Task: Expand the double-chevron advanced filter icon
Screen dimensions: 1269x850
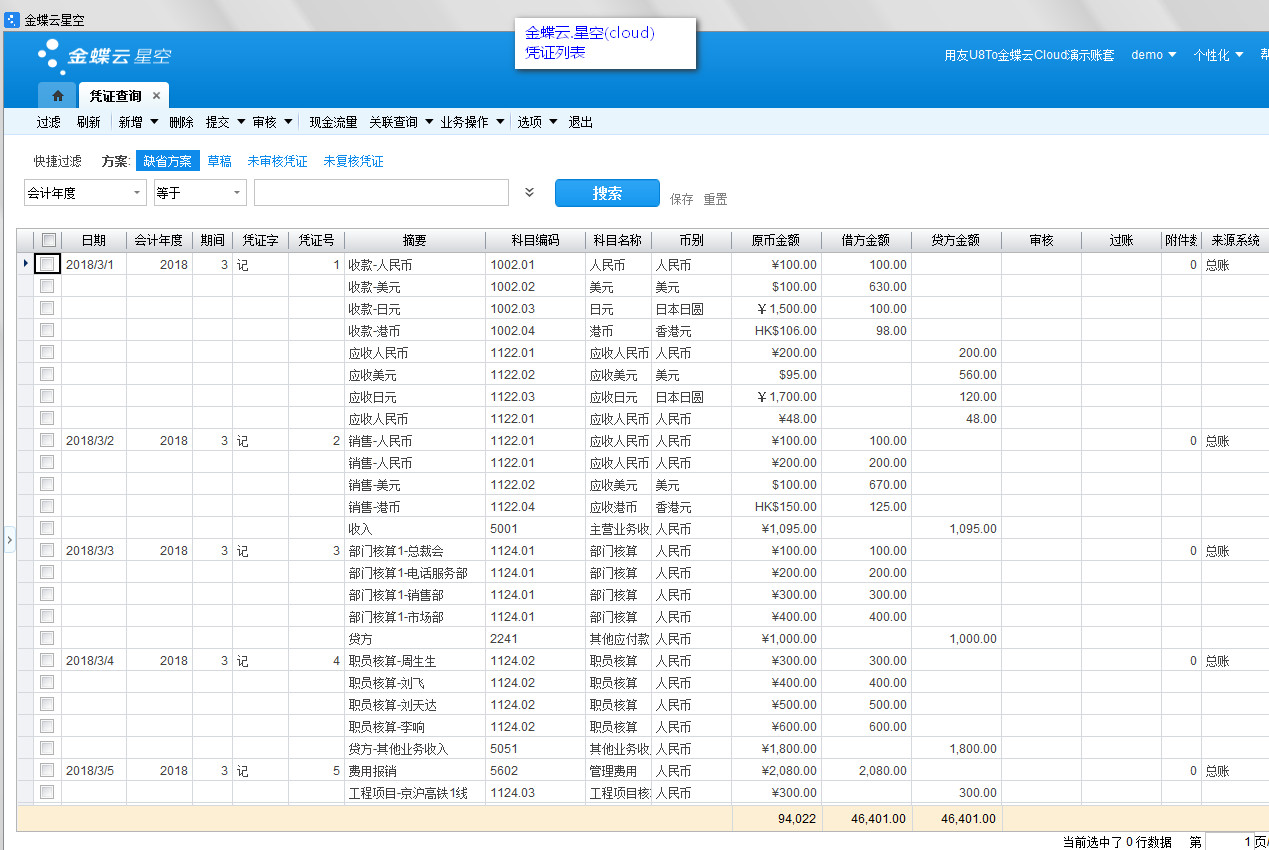Action: click(530, 193)
